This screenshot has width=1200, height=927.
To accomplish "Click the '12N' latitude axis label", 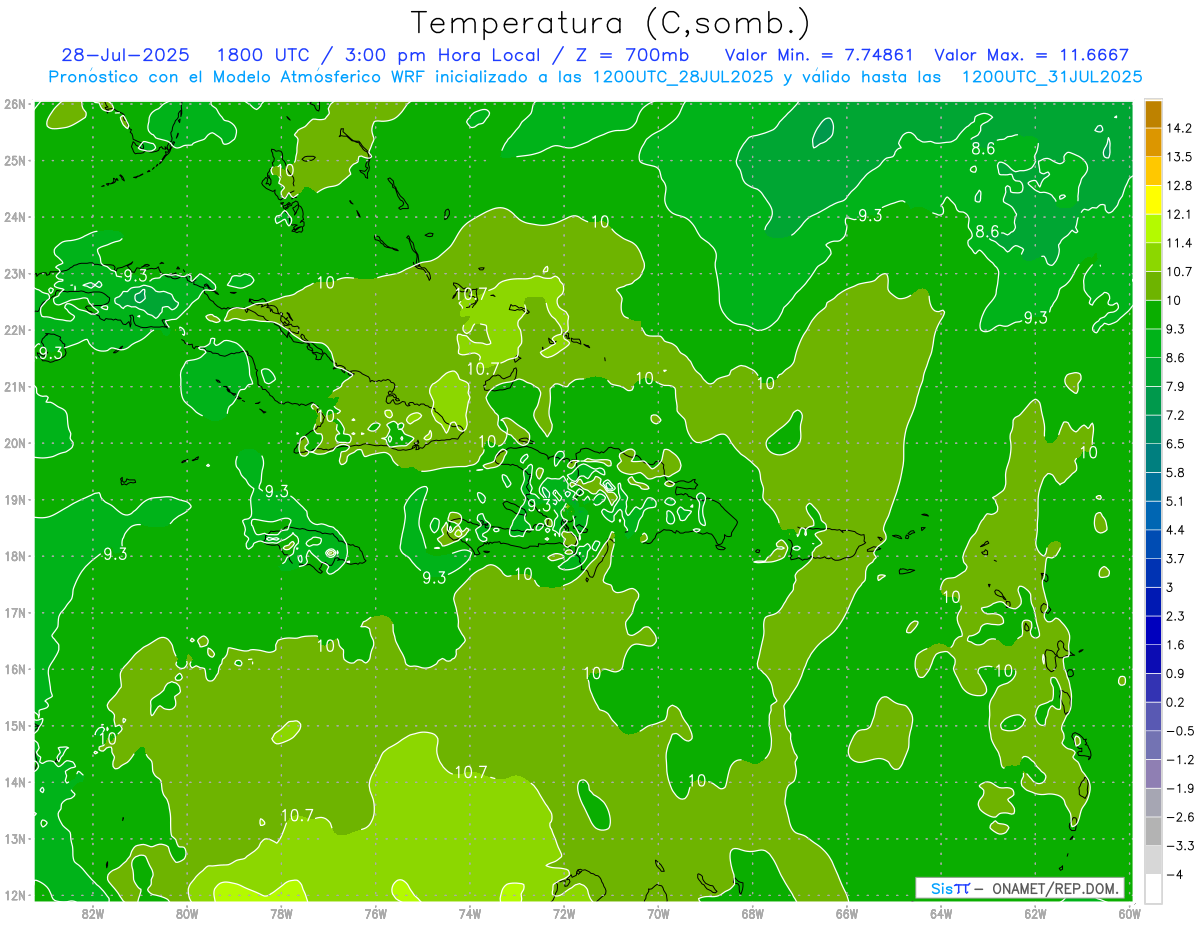I will click(x=15, y=895).
